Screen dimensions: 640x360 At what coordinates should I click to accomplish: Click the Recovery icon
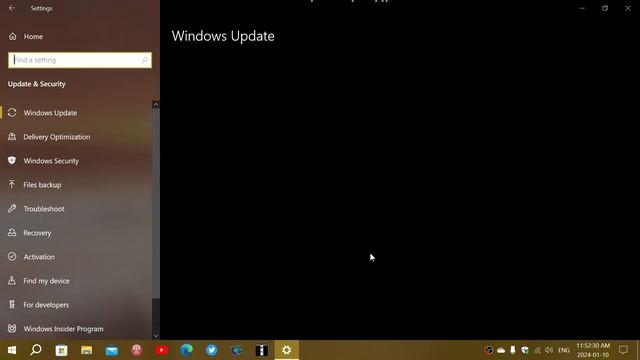click(12, 232)
